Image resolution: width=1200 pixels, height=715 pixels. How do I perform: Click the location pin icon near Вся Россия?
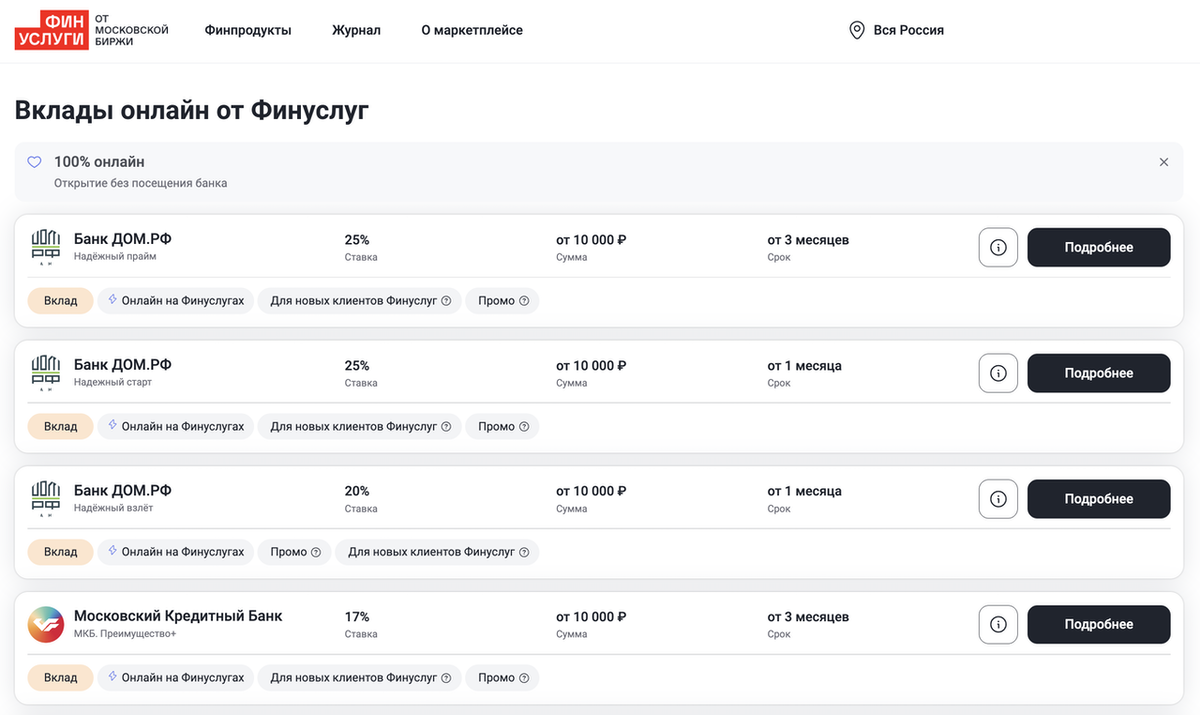pyautogui.click(x=857, y=31)
